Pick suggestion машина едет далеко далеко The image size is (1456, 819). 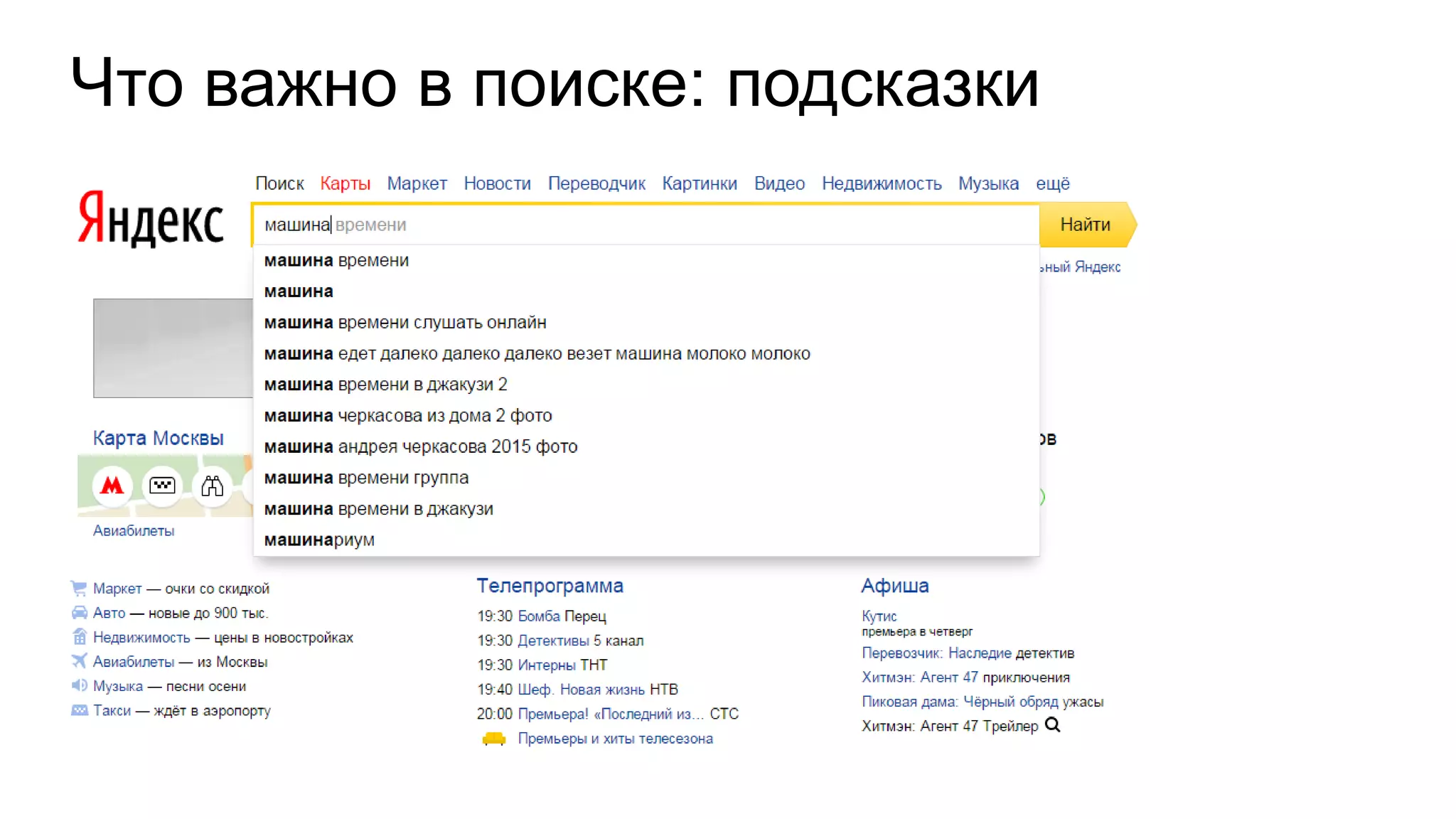[x=646, y=354]
